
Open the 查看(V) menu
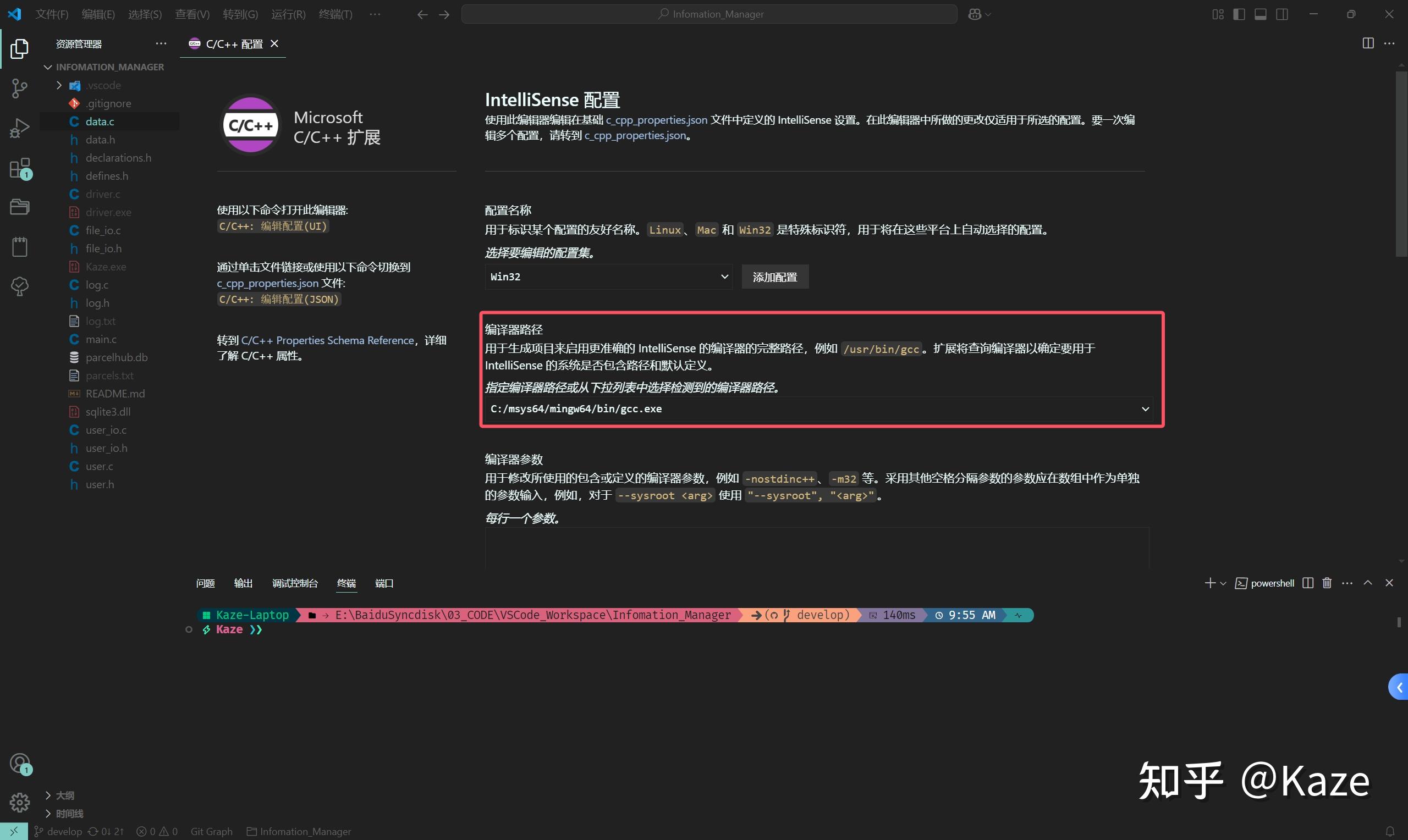point(193,14)
